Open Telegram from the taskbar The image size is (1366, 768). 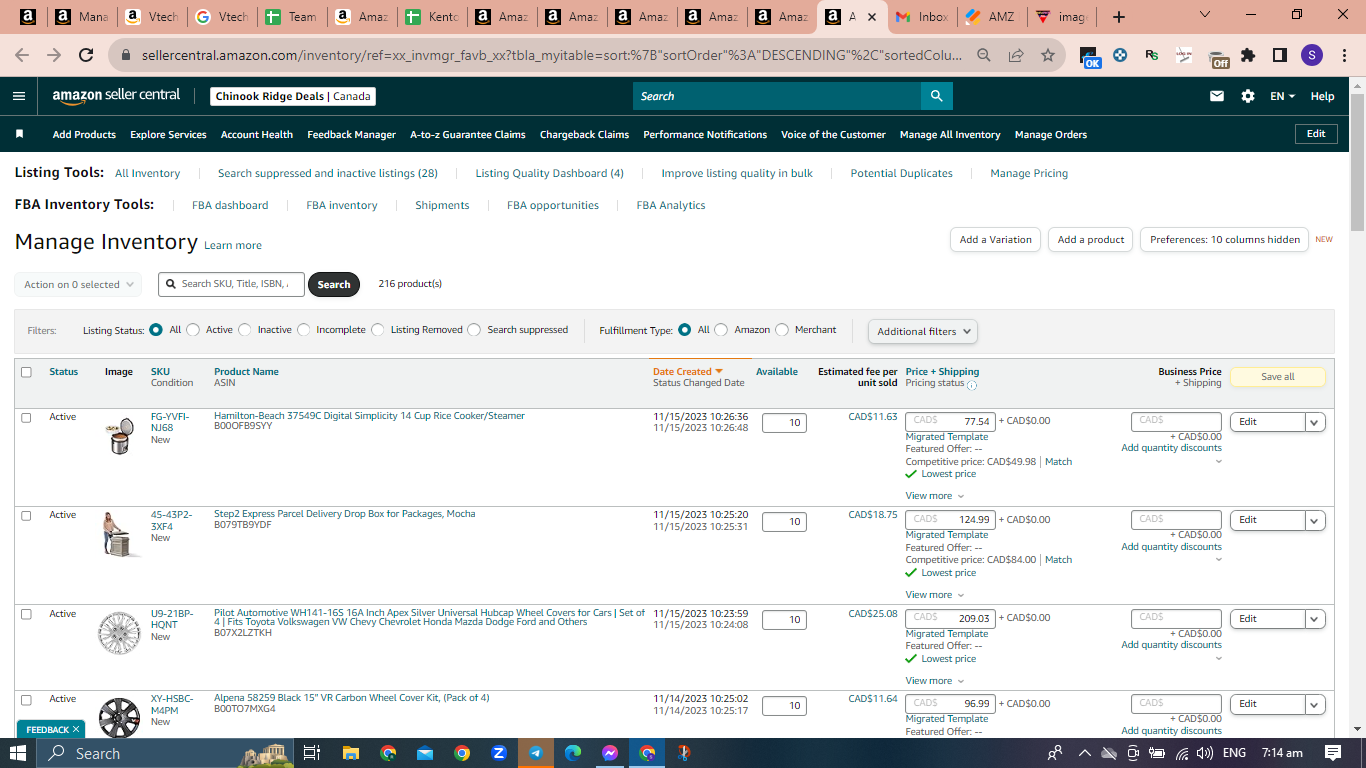[x=536, y=753]
